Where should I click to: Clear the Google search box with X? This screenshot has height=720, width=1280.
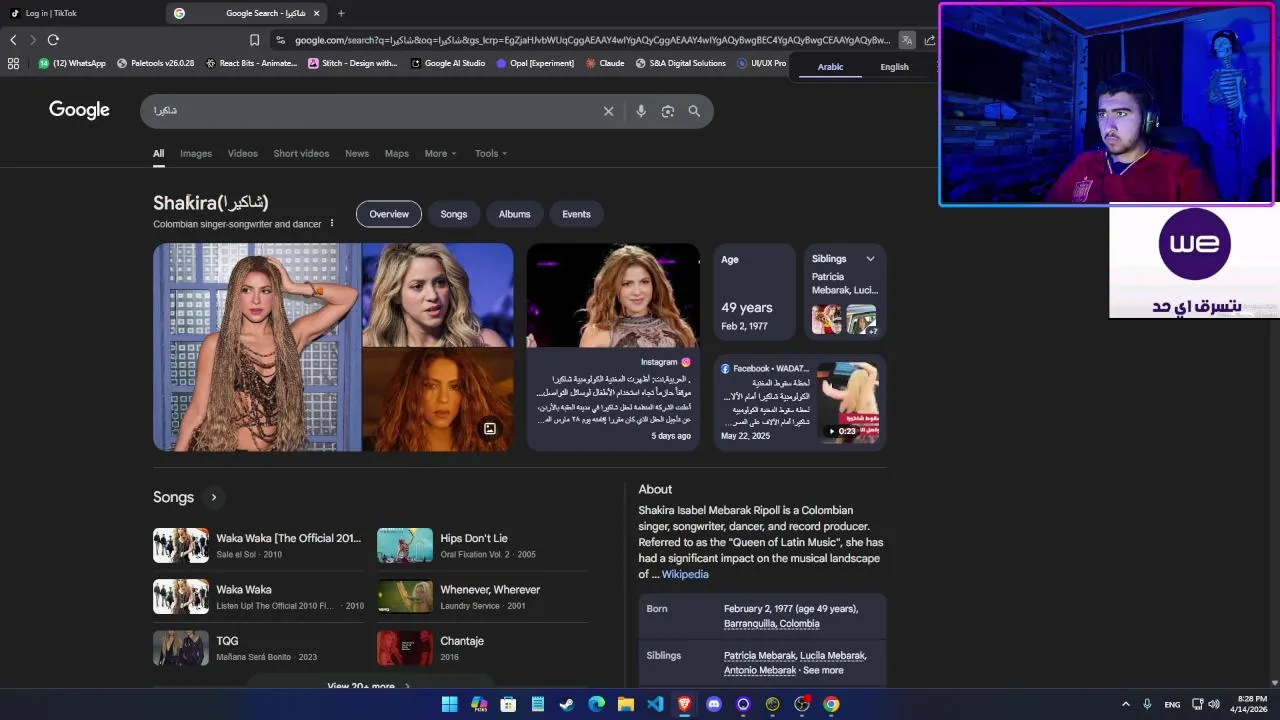point(608,111)
